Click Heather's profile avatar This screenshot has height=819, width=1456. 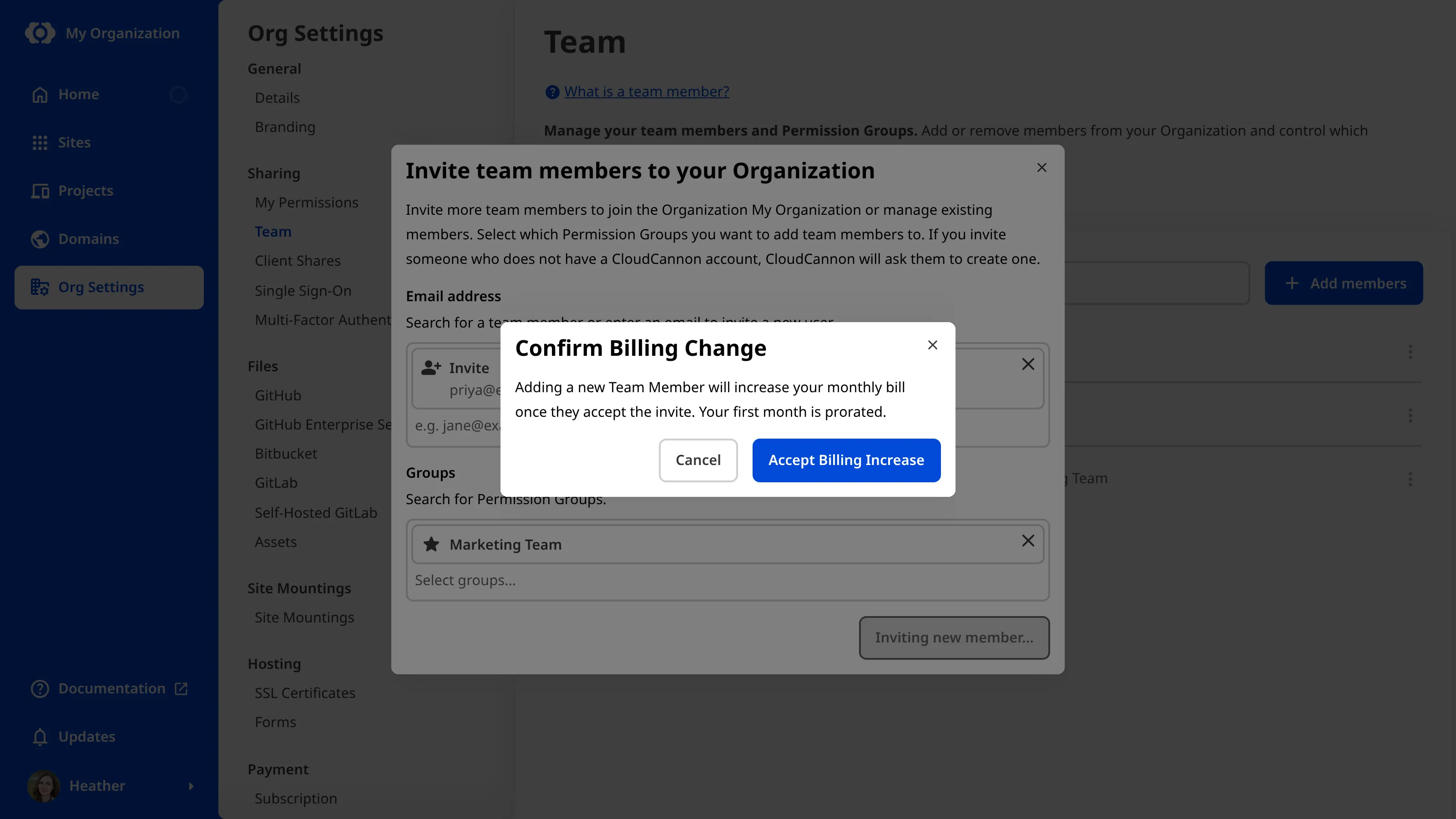click(44, 786)
